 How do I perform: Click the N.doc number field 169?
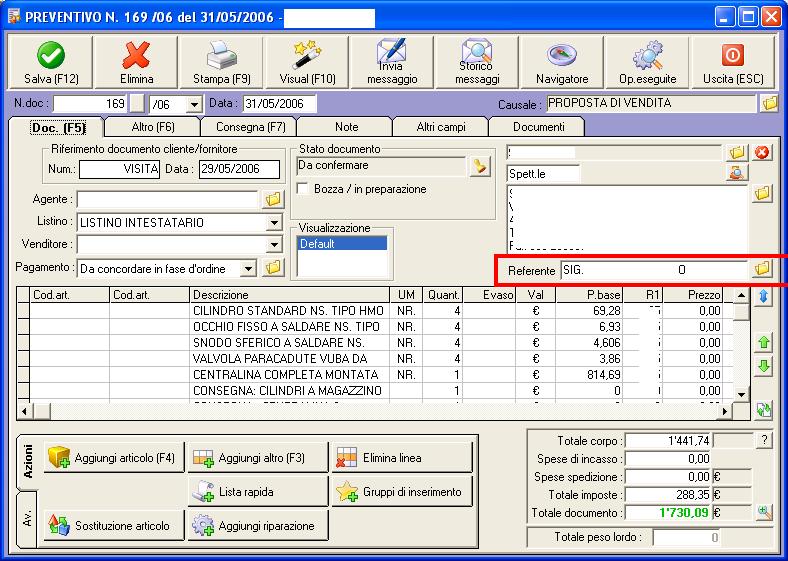90,104
